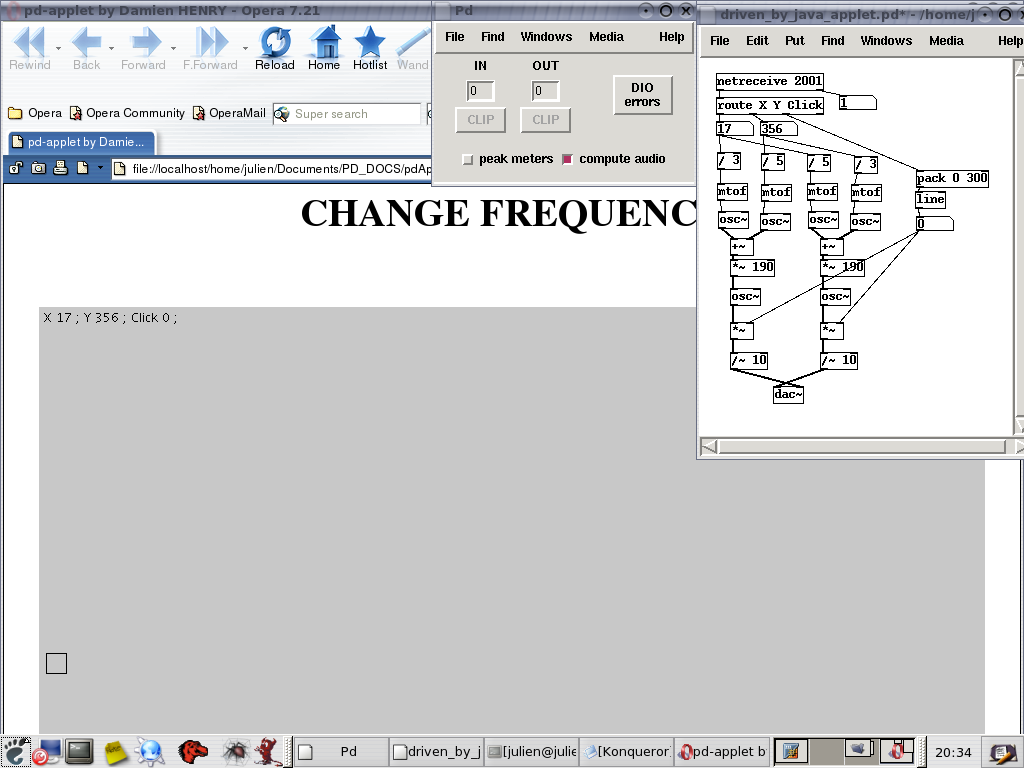
Task: Disable compute audio checkbox
Action: tap(568, 160)
